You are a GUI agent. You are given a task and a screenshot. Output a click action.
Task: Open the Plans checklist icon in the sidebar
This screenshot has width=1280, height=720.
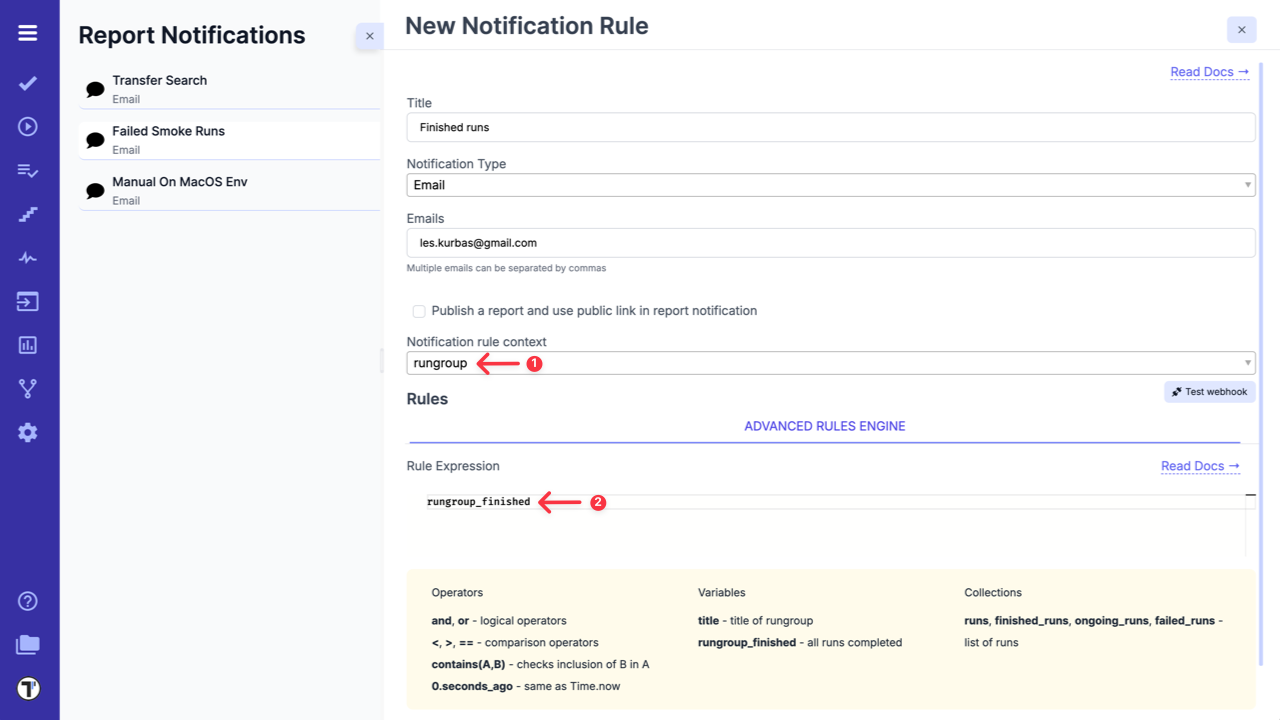28,171
